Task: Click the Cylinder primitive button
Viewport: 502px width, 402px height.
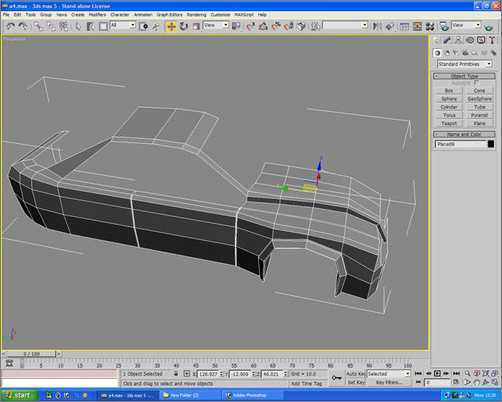Action: 449,107
